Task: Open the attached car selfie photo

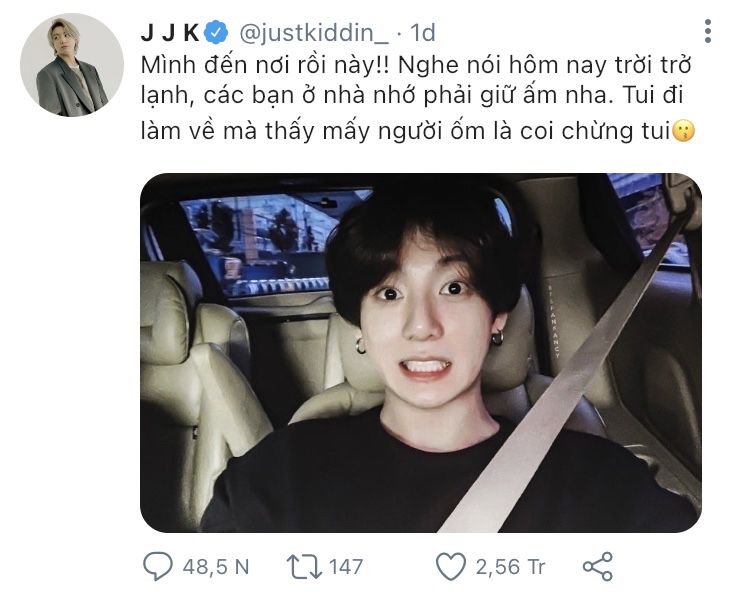Action: [421, 353]
